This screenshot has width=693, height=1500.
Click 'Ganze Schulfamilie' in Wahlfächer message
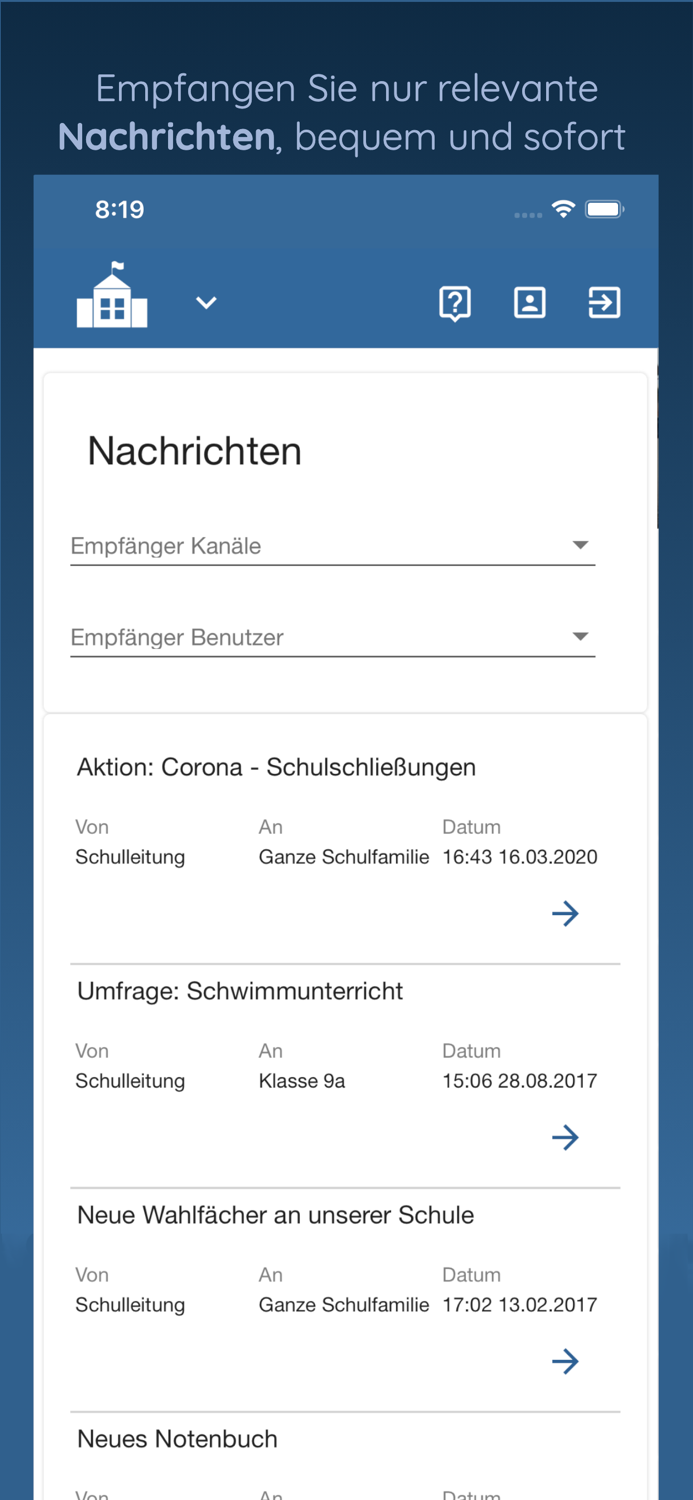point(344,1305)
